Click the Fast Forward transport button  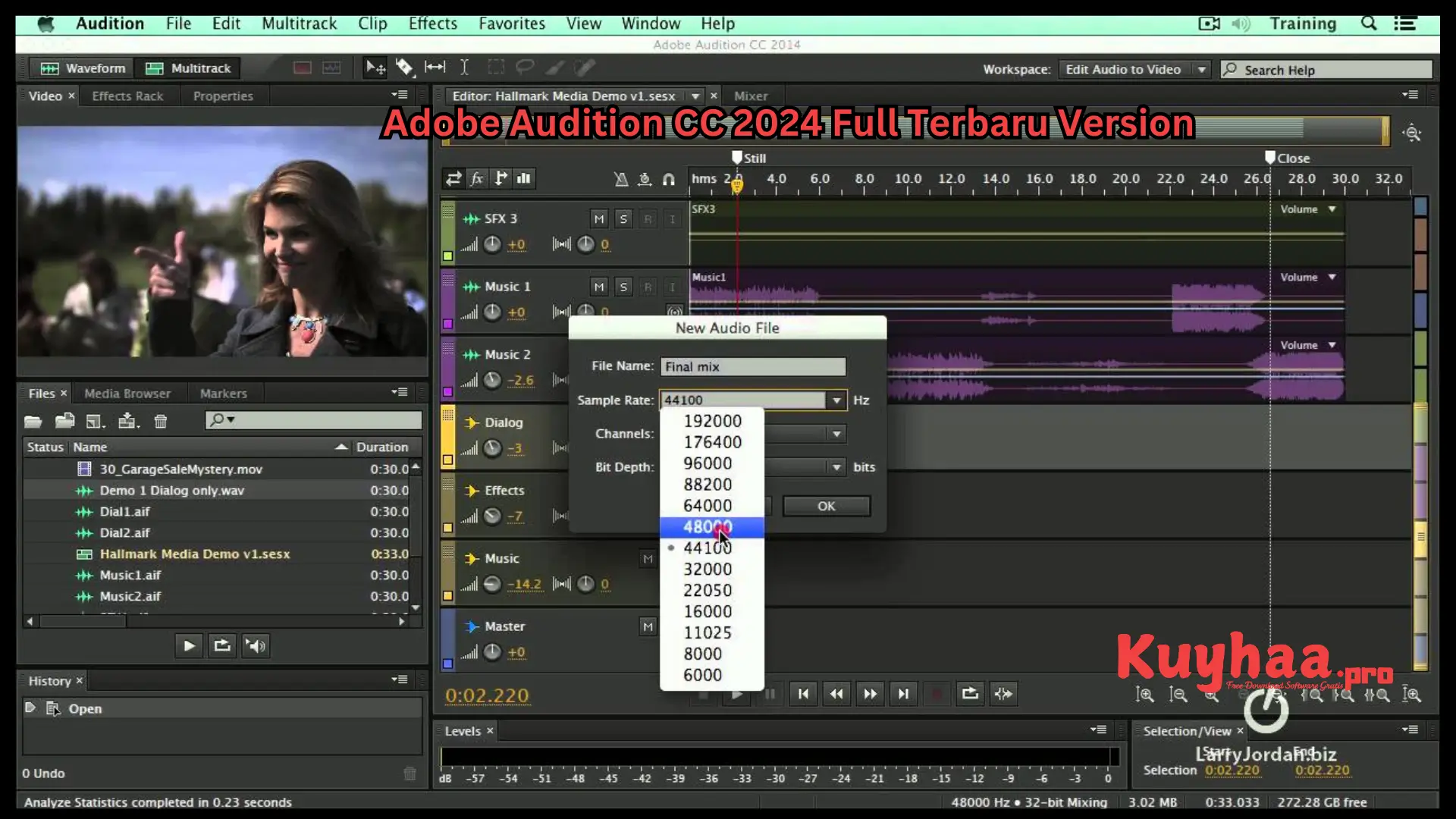[870, 694]
